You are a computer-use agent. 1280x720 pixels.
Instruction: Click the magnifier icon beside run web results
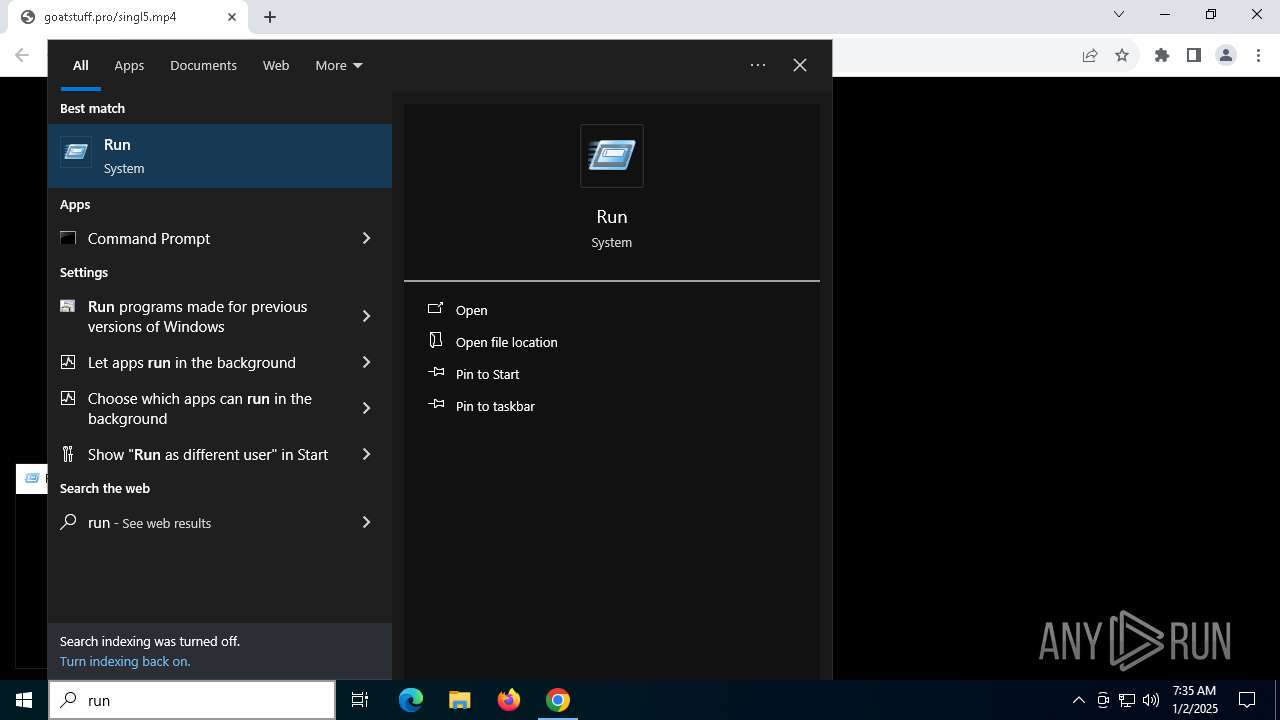tap(68, 522)
